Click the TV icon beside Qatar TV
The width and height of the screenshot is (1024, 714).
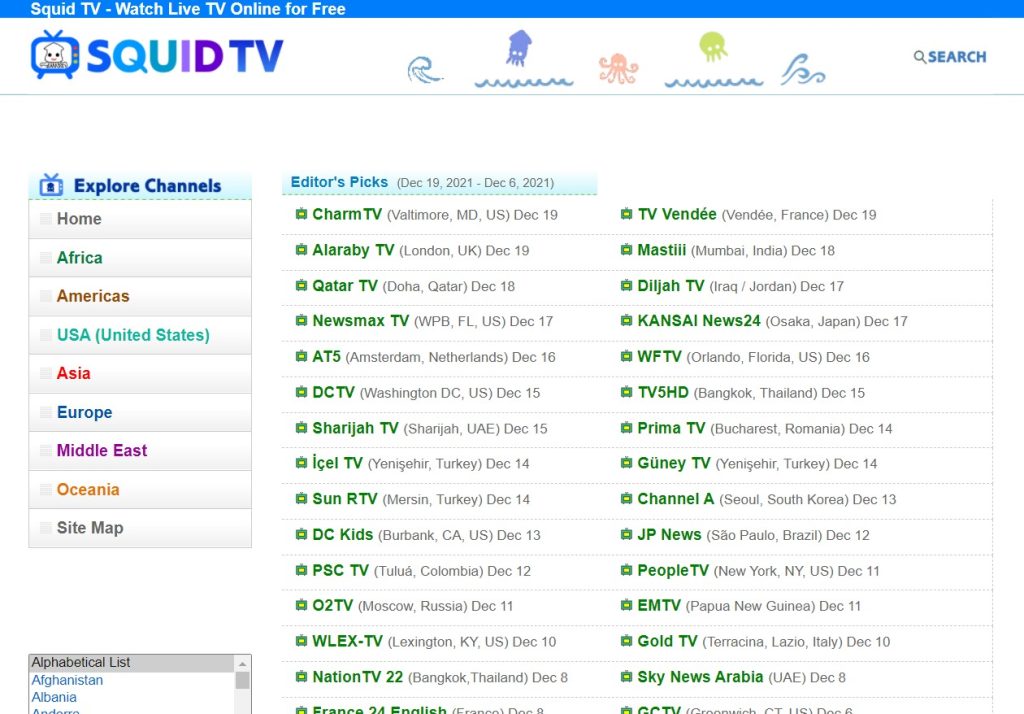(x=301, y=285)
